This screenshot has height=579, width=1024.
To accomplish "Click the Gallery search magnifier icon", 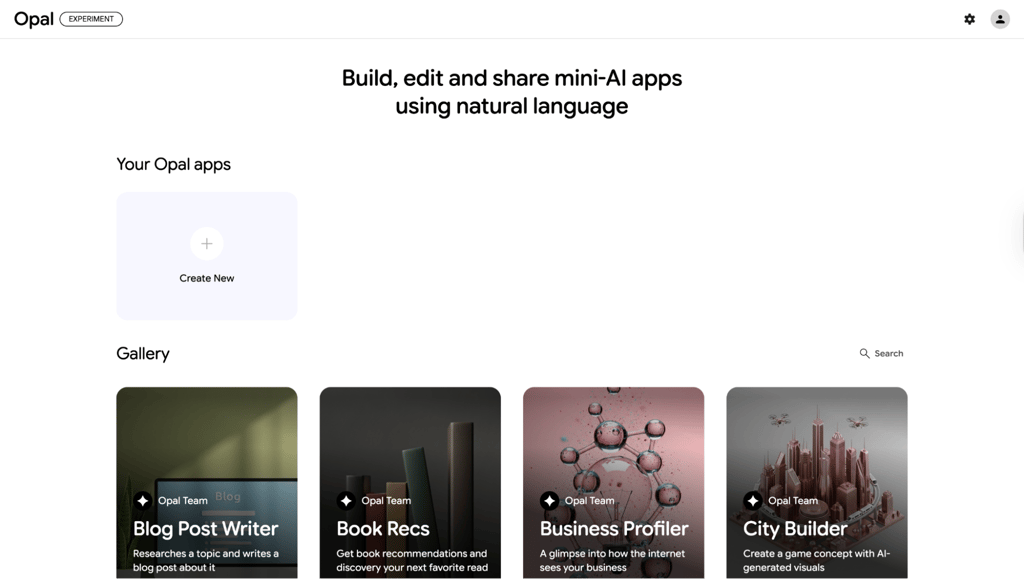I will [864, 353].
